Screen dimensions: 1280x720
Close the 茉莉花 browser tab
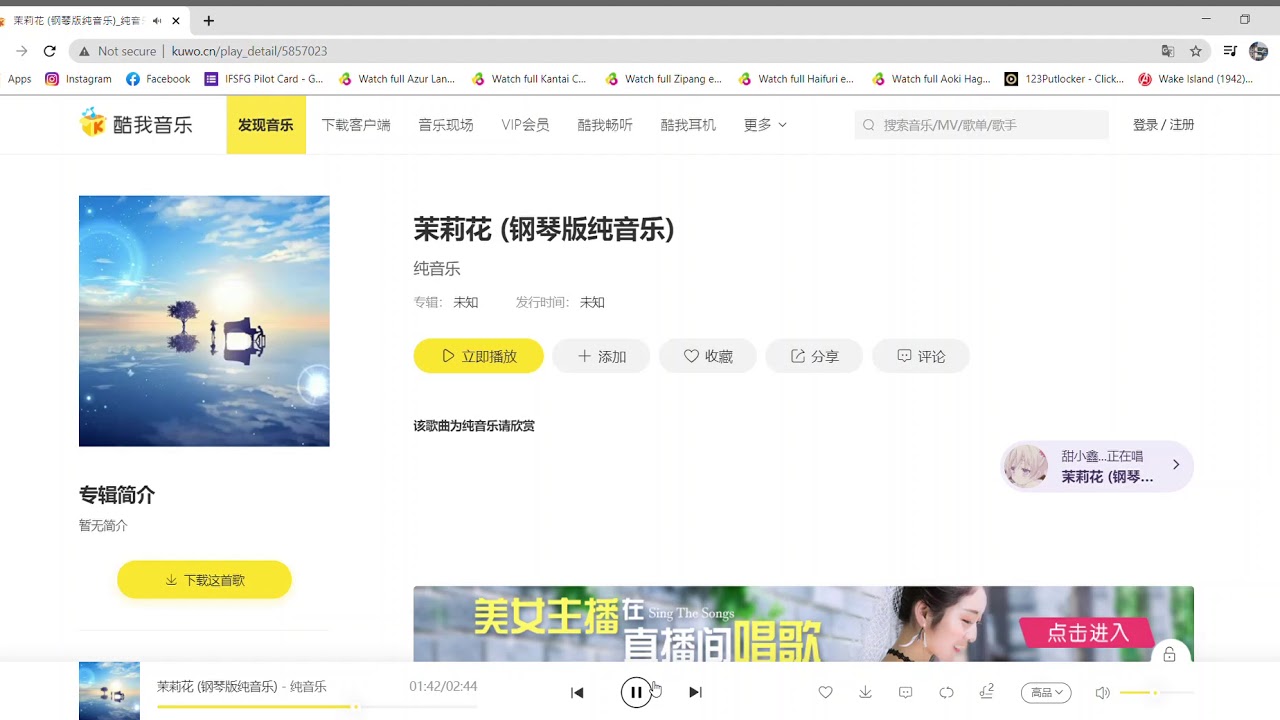tap(177, 21)
